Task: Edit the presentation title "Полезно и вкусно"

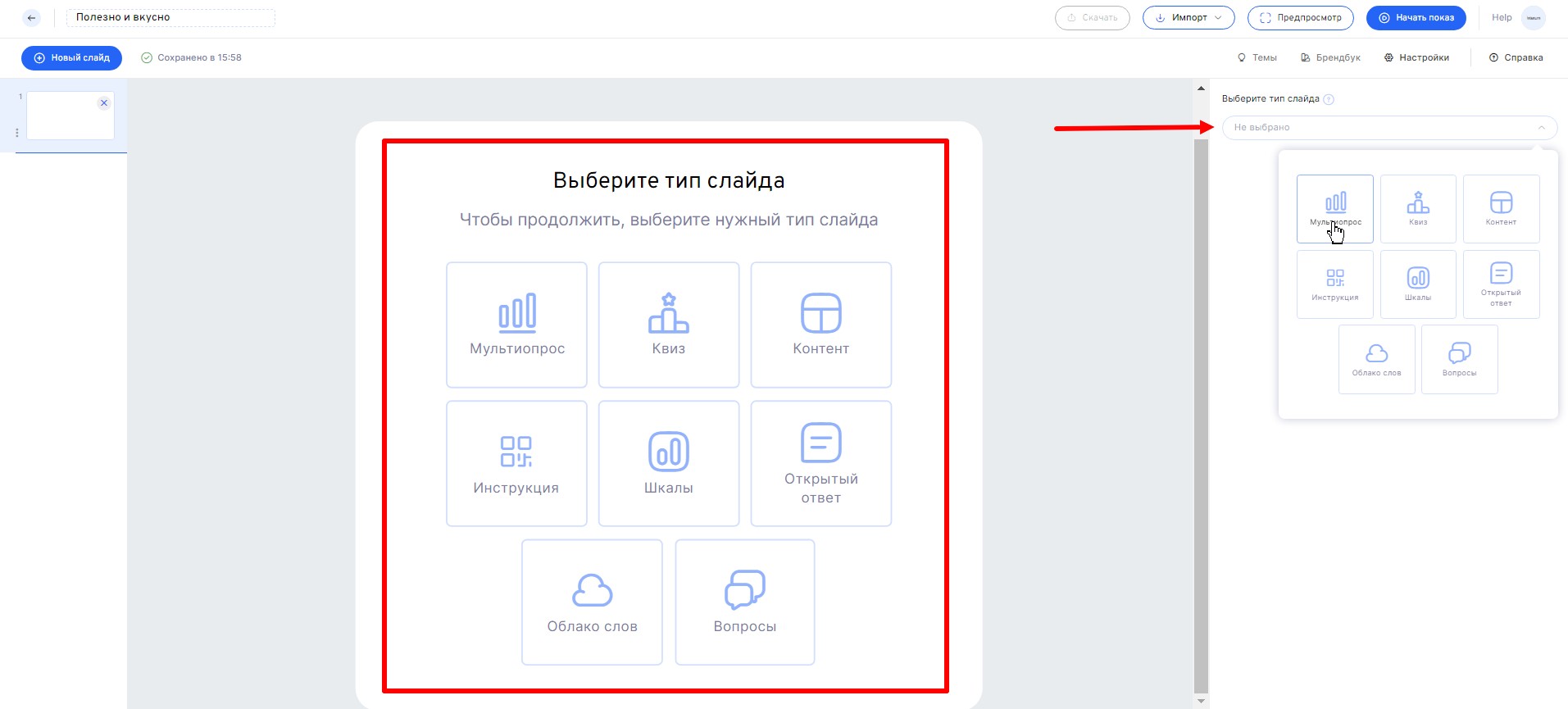Action: pos(170,17)
